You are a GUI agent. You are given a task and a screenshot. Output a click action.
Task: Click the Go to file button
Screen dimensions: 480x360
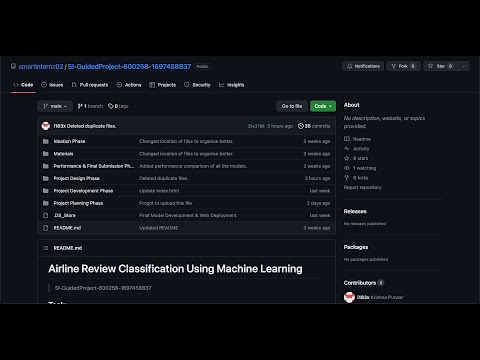[292, 106]
